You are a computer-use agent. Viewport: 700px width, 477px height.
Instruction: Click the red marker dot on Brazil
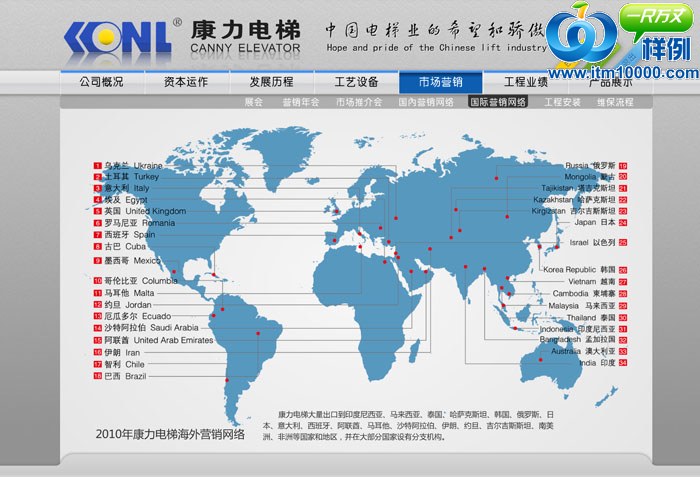pos(258,333)
